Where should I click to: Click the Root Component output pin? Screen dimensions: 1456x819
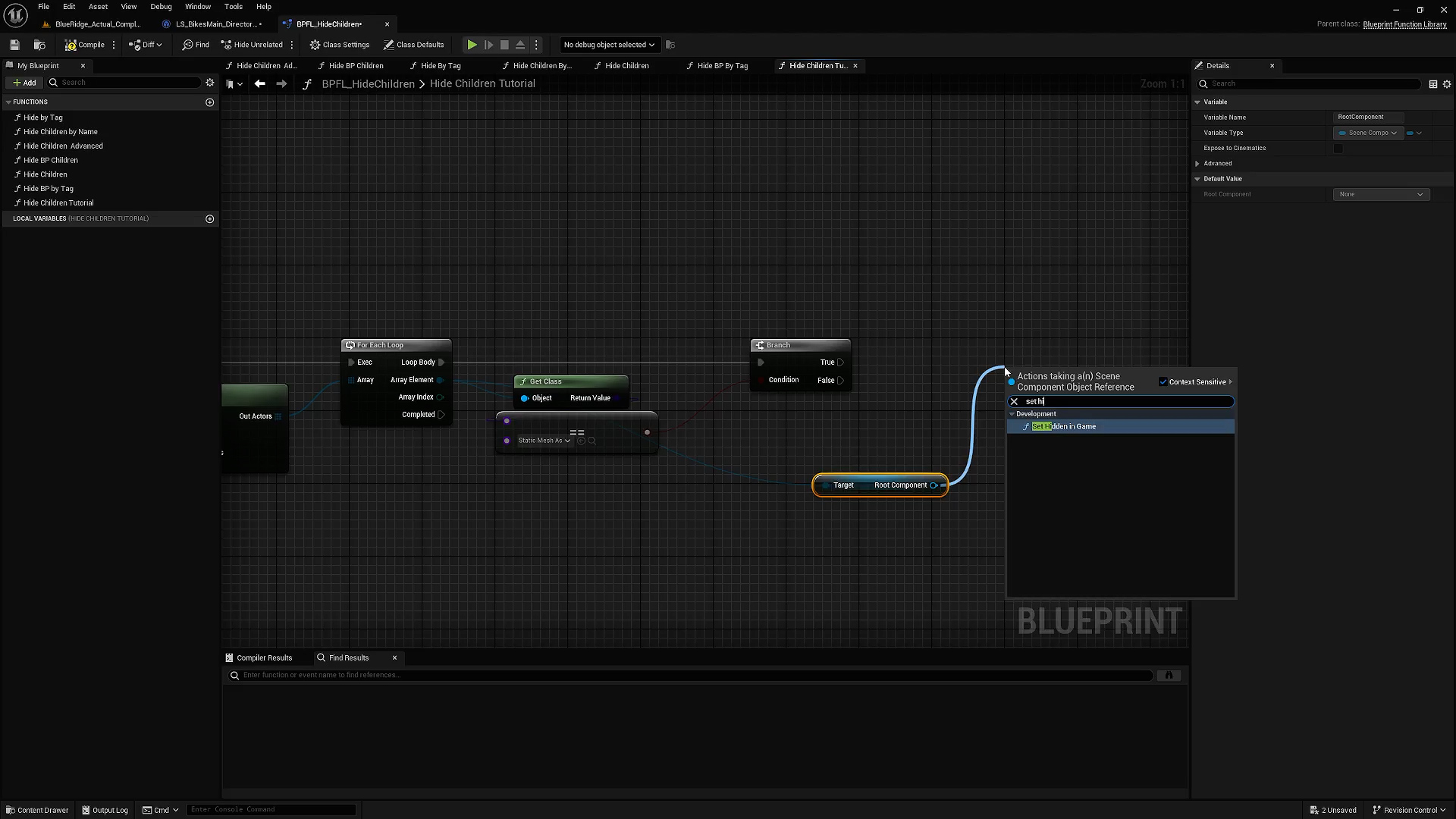click(934, 485)
